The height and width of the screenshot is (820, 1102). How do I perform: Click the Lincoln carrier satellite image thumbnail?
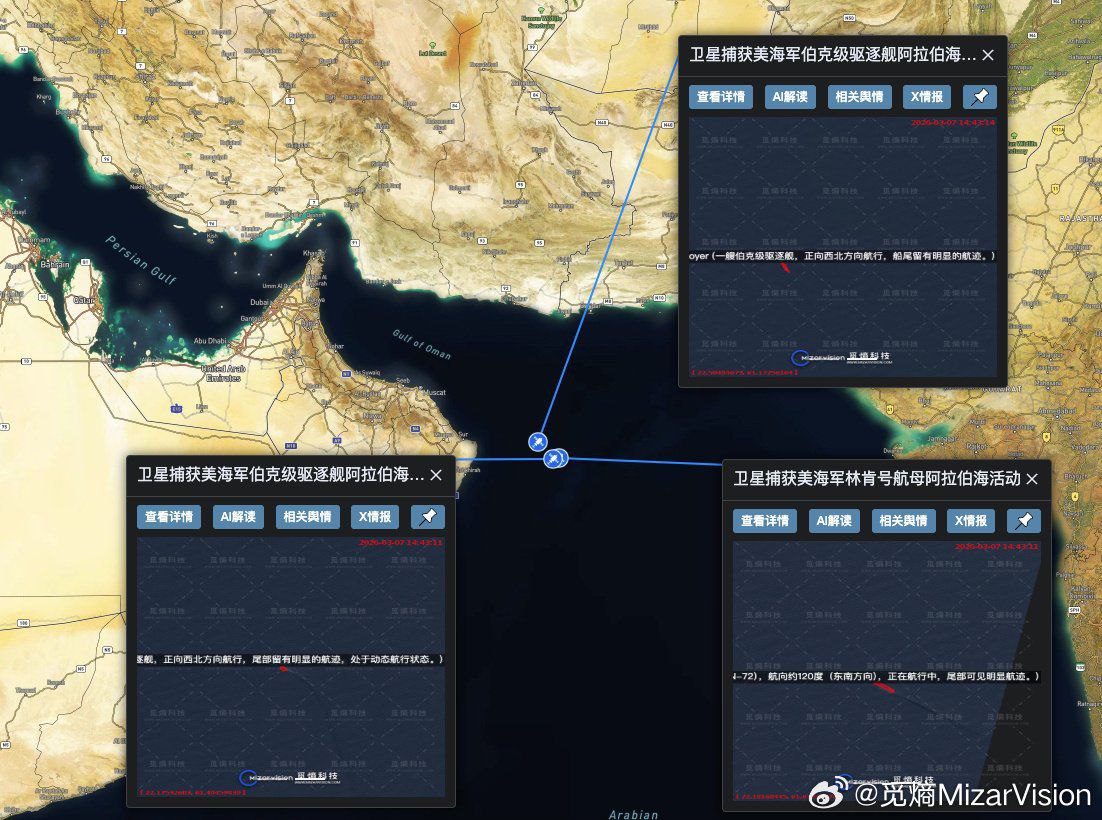coord(886,670)
